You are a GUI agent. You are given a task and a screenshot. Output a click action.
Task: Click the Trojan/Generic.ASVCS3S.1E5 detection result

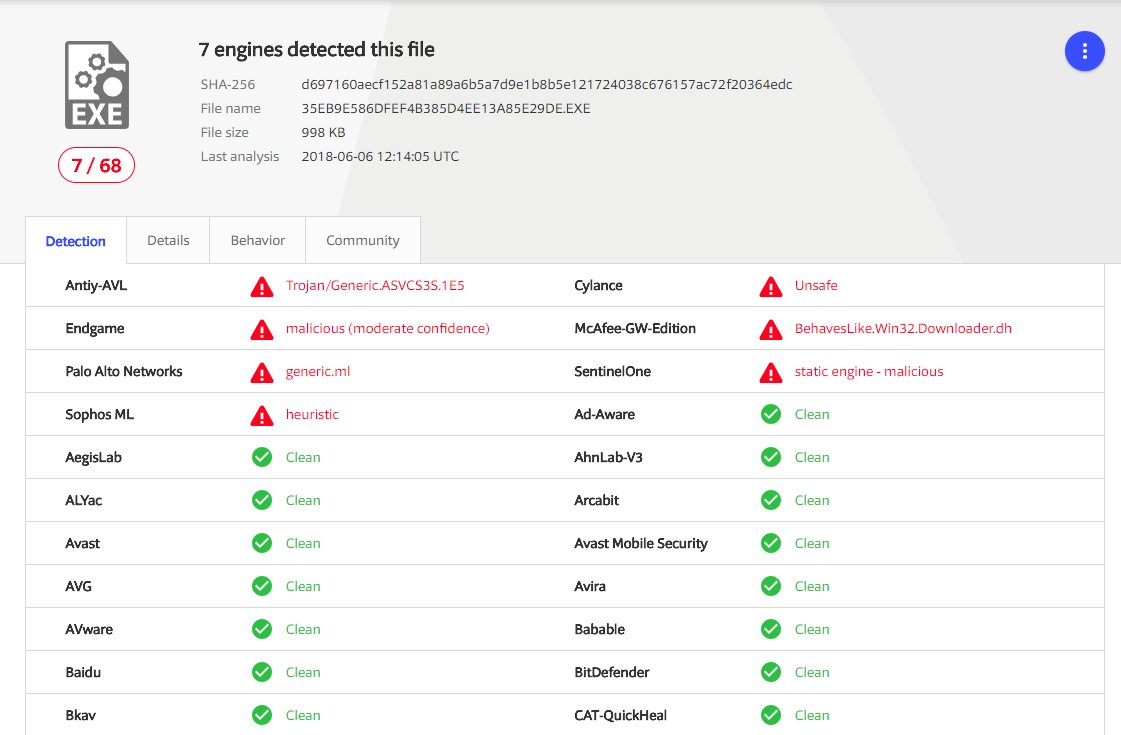pyautogui.click(x=375, y=285)
